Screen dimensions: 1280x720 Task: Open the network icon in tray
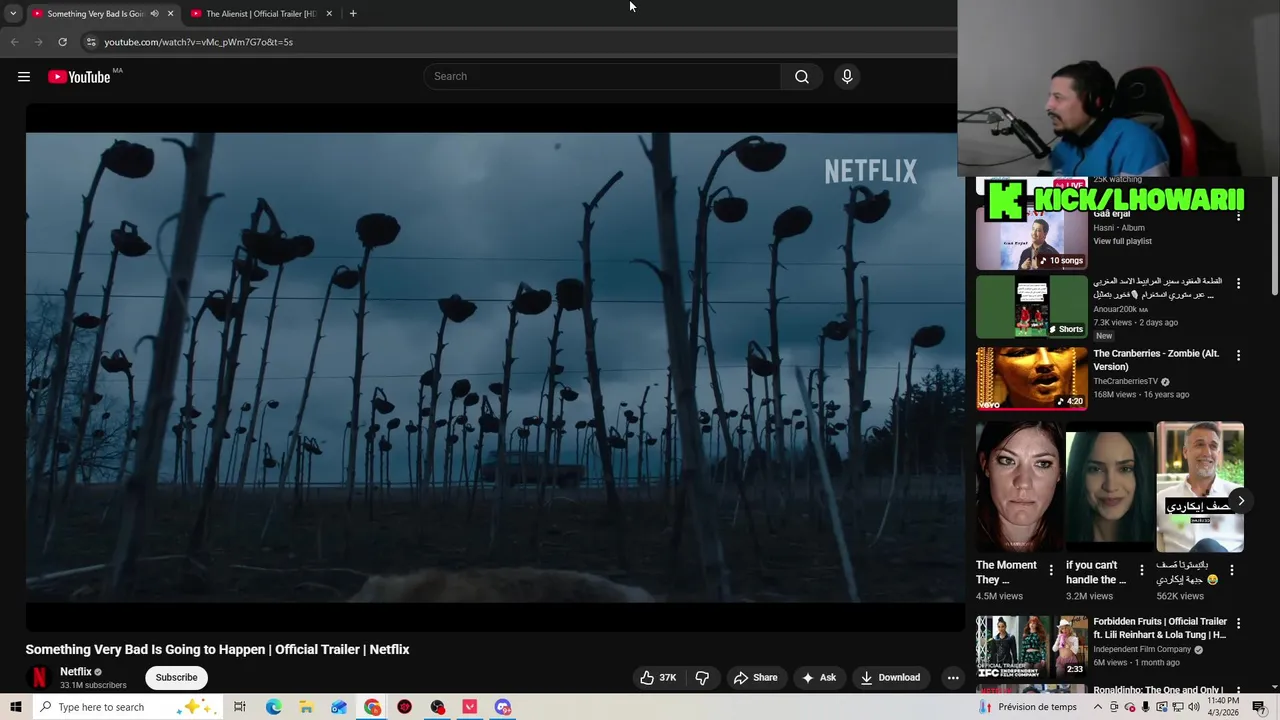coord(1177,707)
